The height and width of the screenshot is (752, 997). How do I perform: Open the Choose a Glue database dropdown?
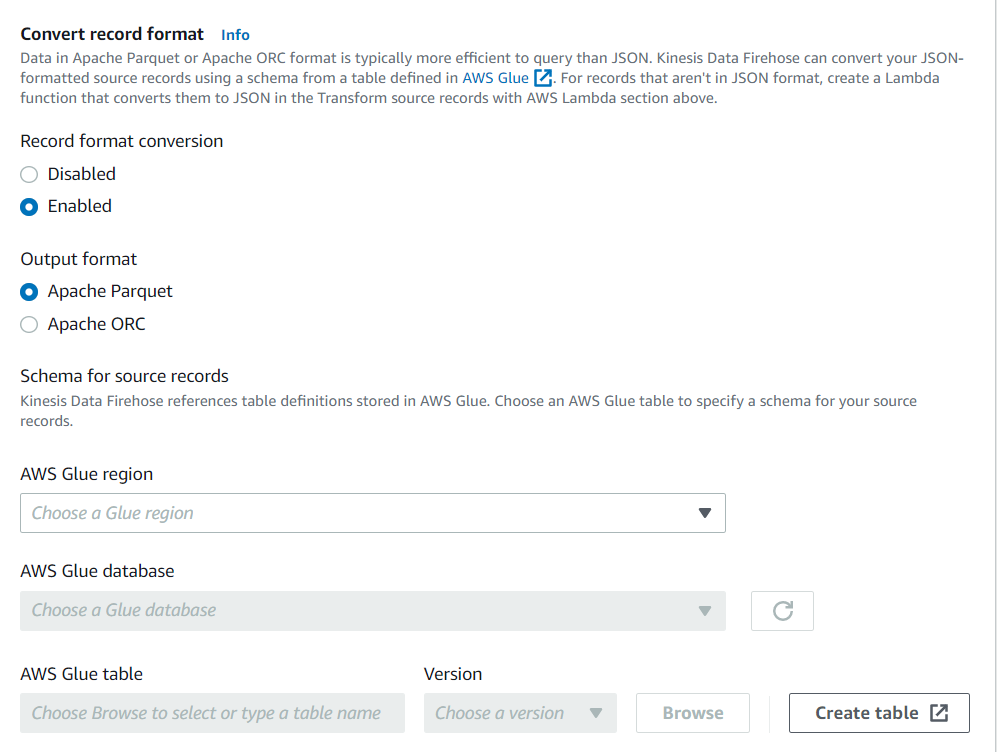(x=373, y=611)
